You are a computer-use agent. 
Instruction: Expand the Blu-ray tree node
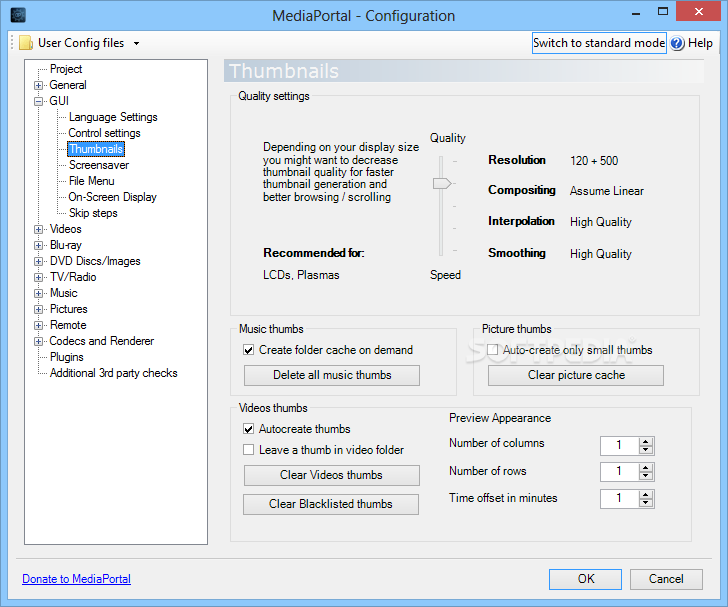39,245
